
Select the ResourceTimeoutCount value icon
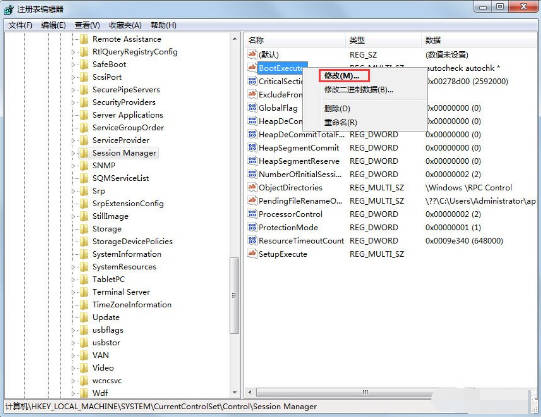click(x=252, y=241)
